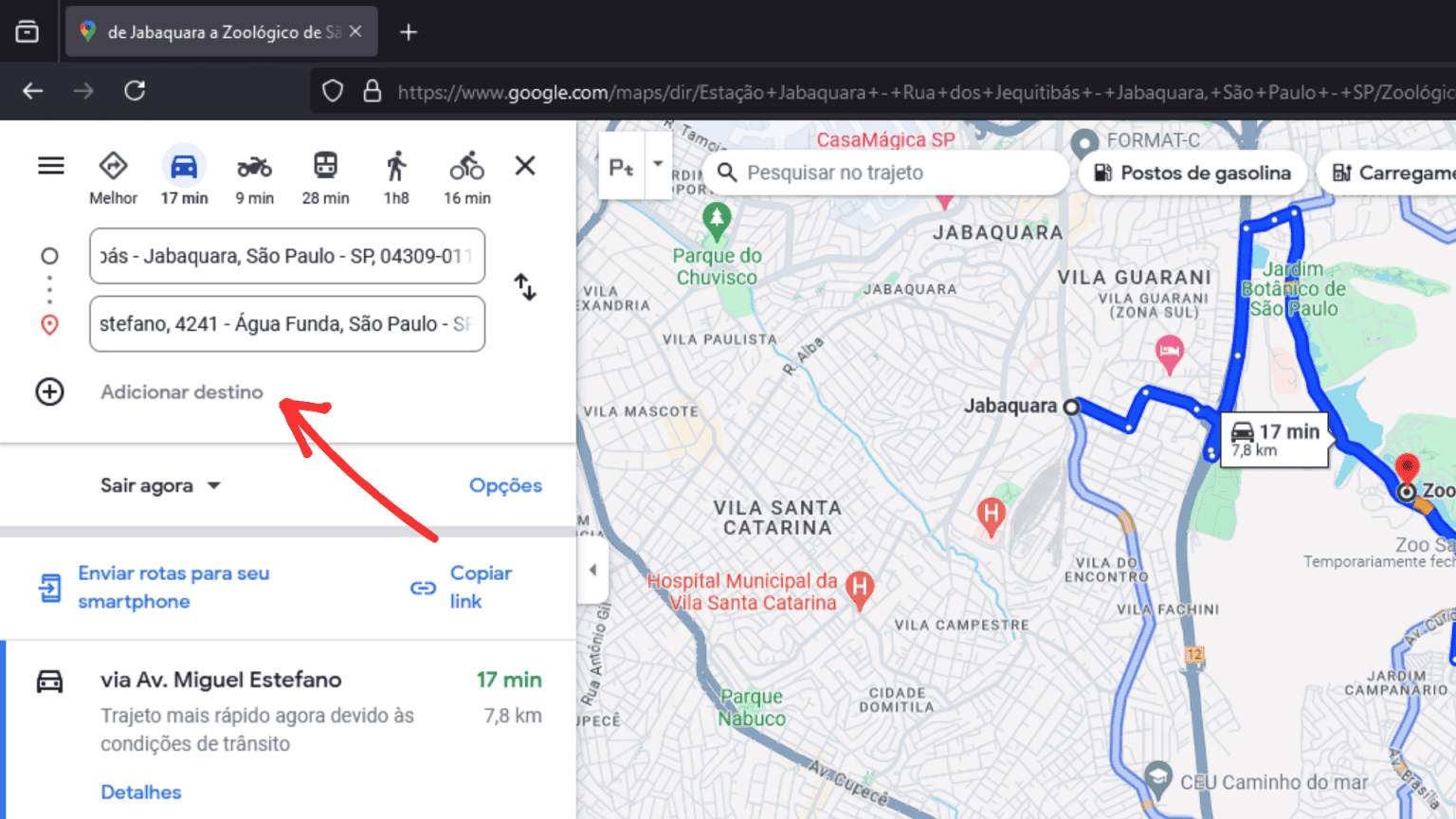This screenshot has height=819, width=1456.
Task: Open the Google Maps hamburger menu
Action: [x=51, y=166]
